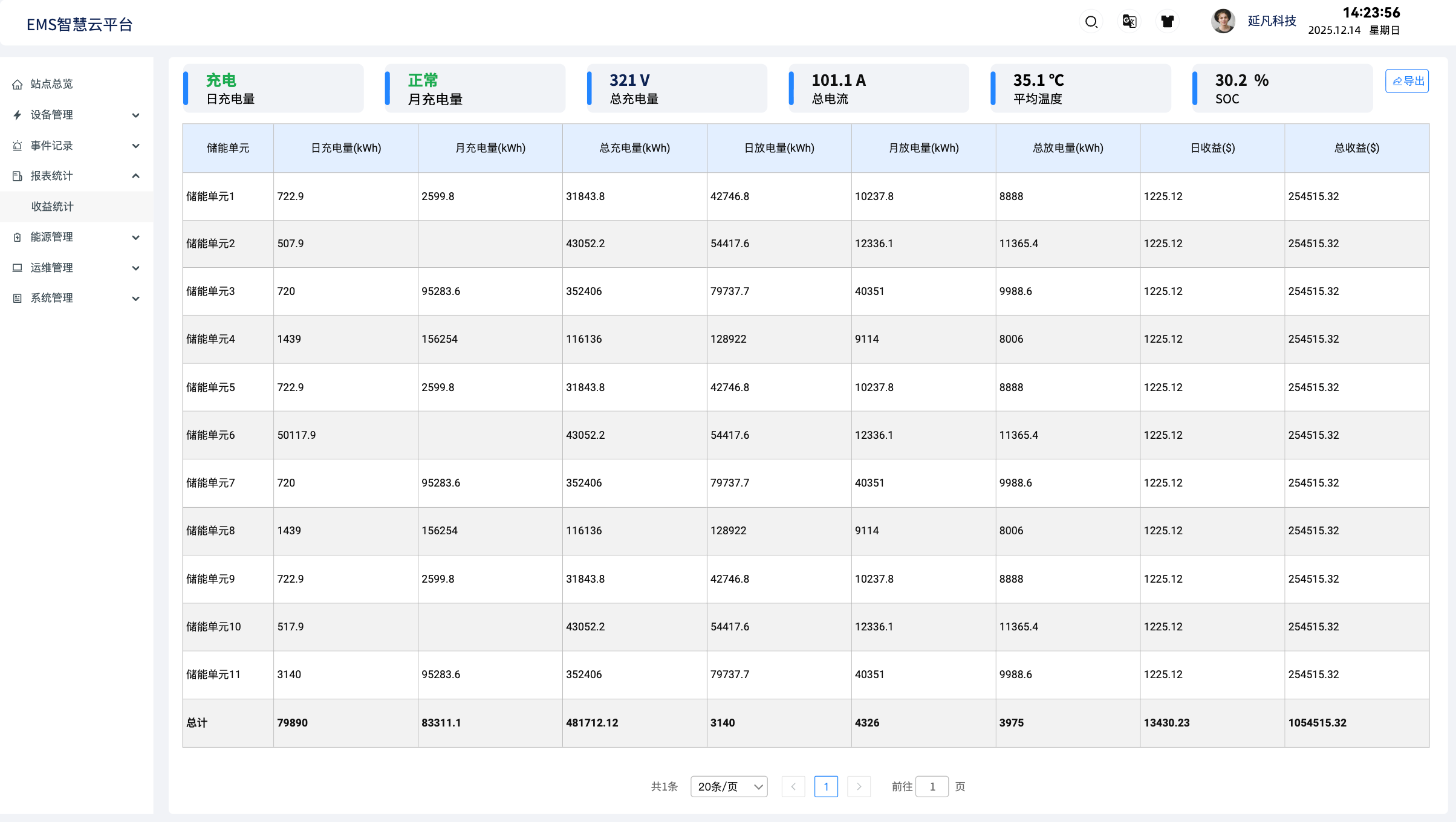Select the 收益统计 submenu item
This screenshot has height=822, width=1456.
pyautogui.click(x=53, y=207)
